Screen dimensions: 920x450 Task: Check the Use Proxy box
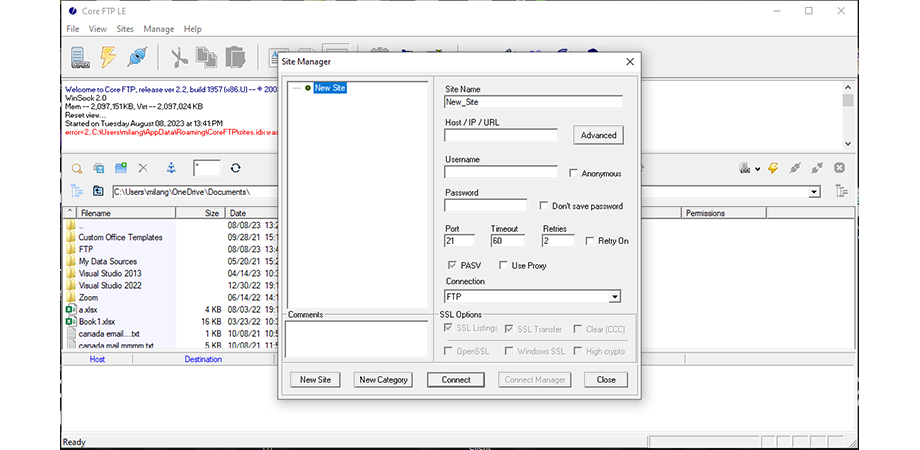tap(503, 265)
